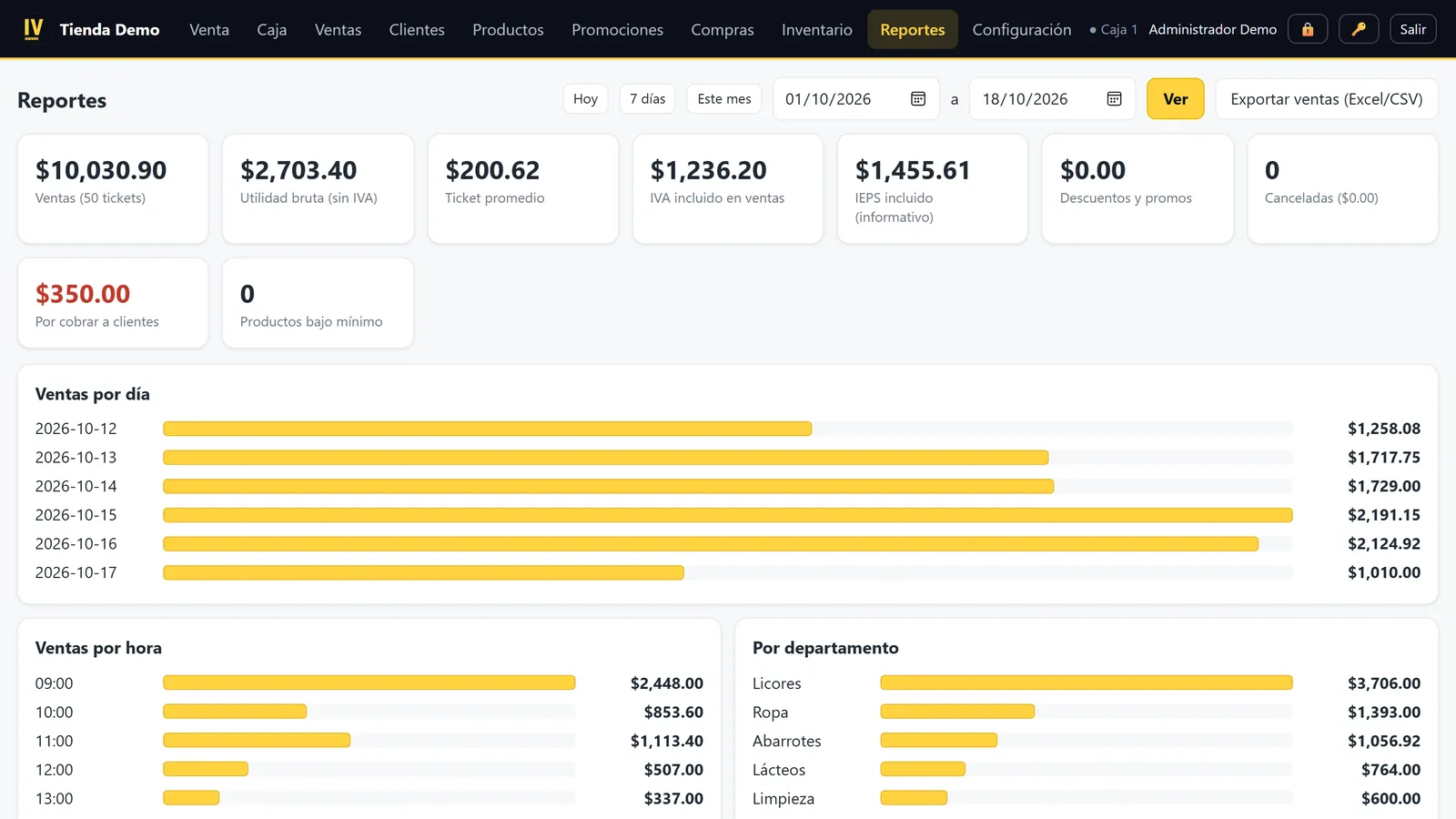
Task: Click the $1,010.00 amount for 2026-10-17
Action: coord(1384,572)
